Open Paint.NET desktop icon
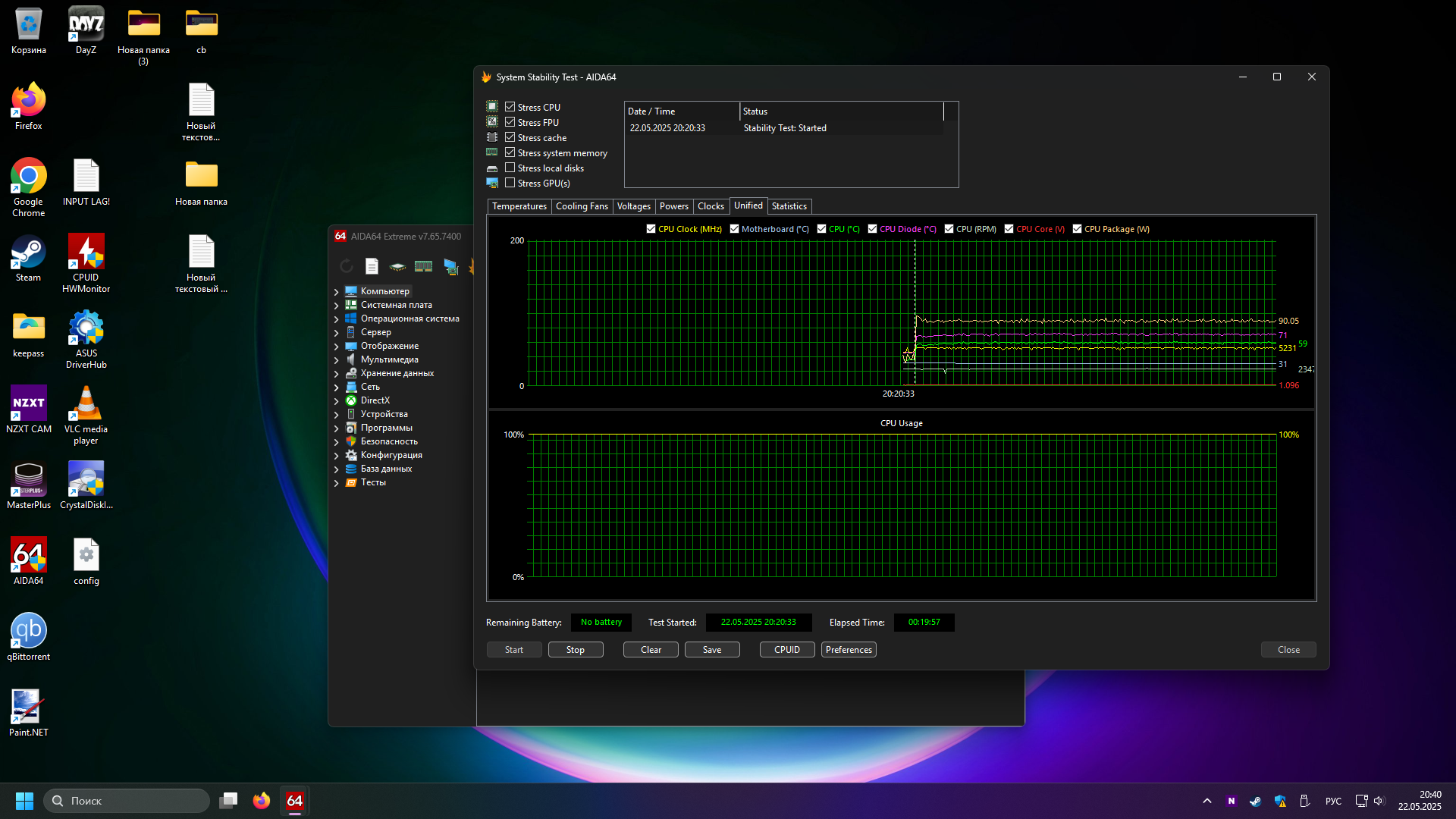1456x819 pixels. click(28, 713)
